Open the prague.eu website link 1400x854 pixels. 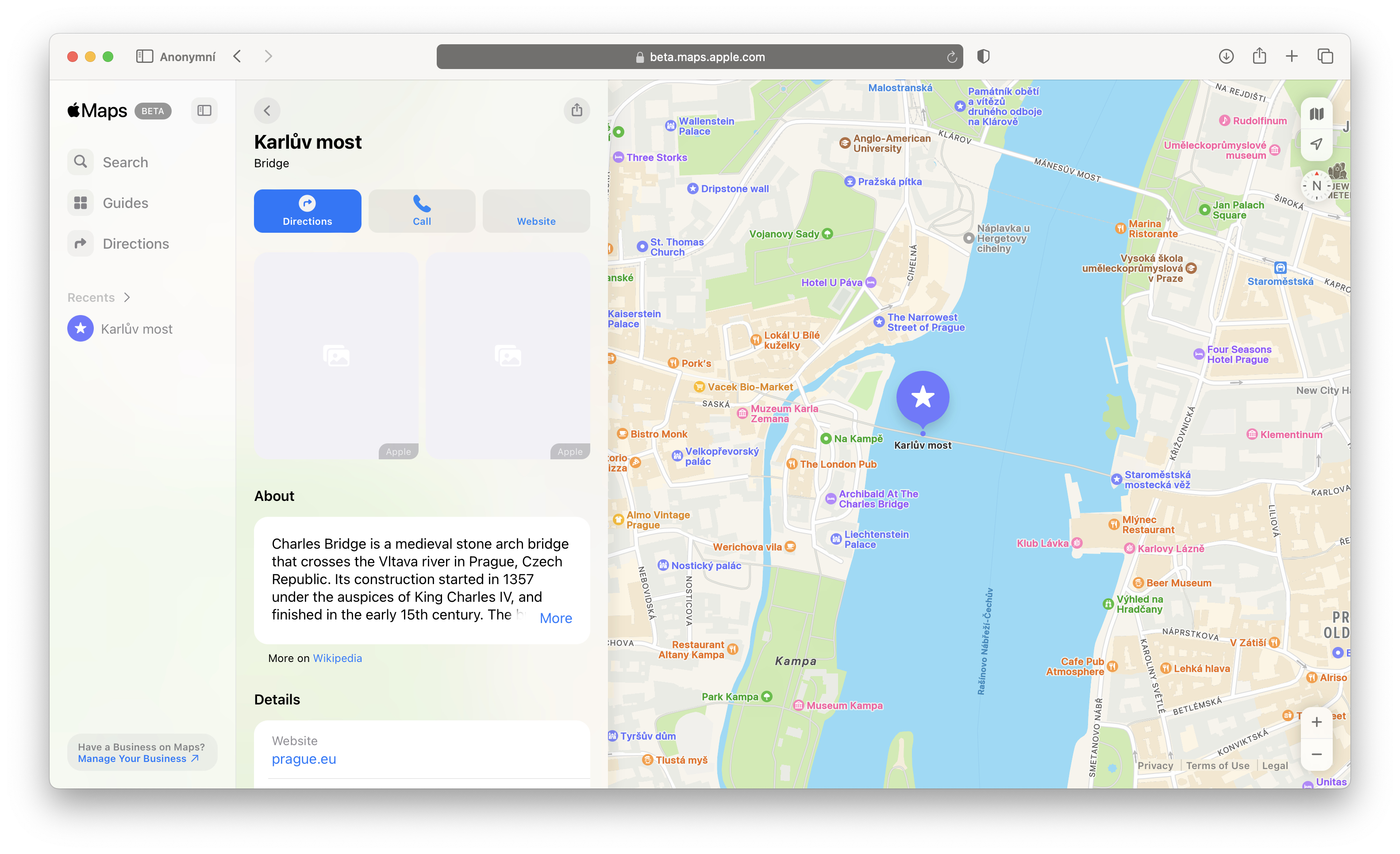tap(304, 758)
